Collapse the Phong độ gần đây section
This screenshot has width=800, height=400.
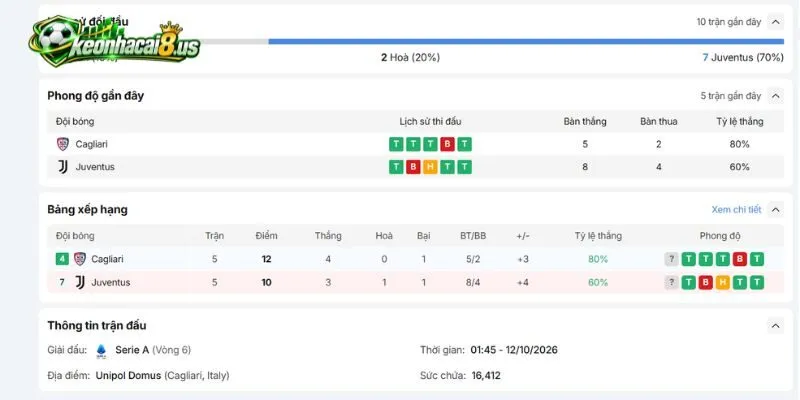[x=776, y=96]
